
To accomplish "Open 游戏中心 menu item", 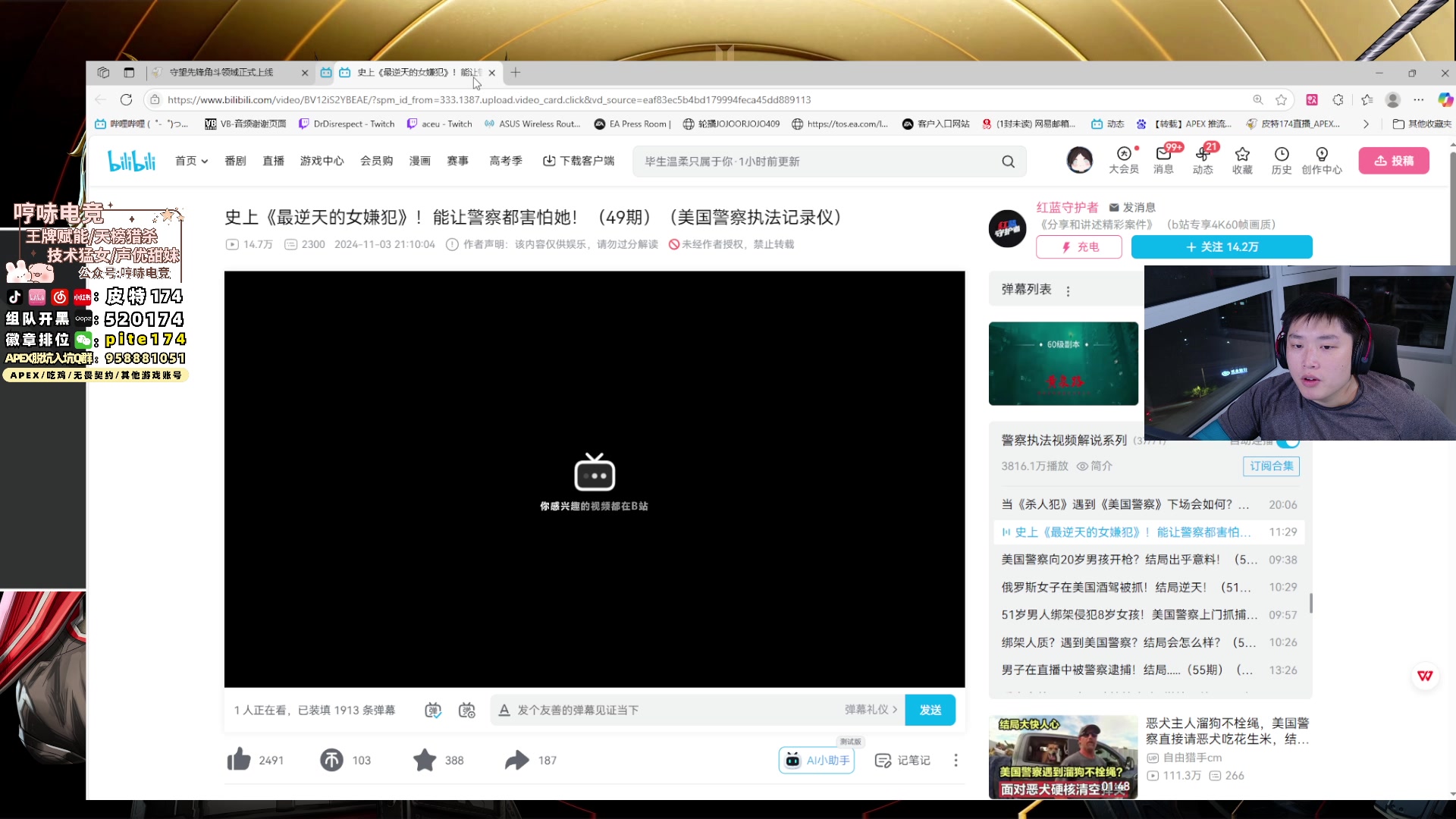I will (x=322, y=161).
